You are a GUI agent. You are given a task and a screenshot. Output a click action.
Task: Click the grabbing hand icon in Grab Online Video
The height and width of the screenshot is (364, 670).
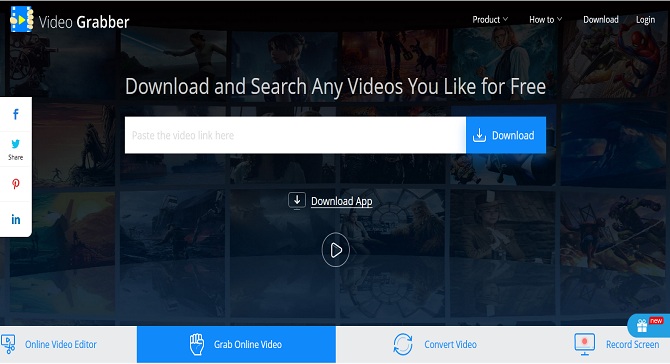(x=197, y=344)
